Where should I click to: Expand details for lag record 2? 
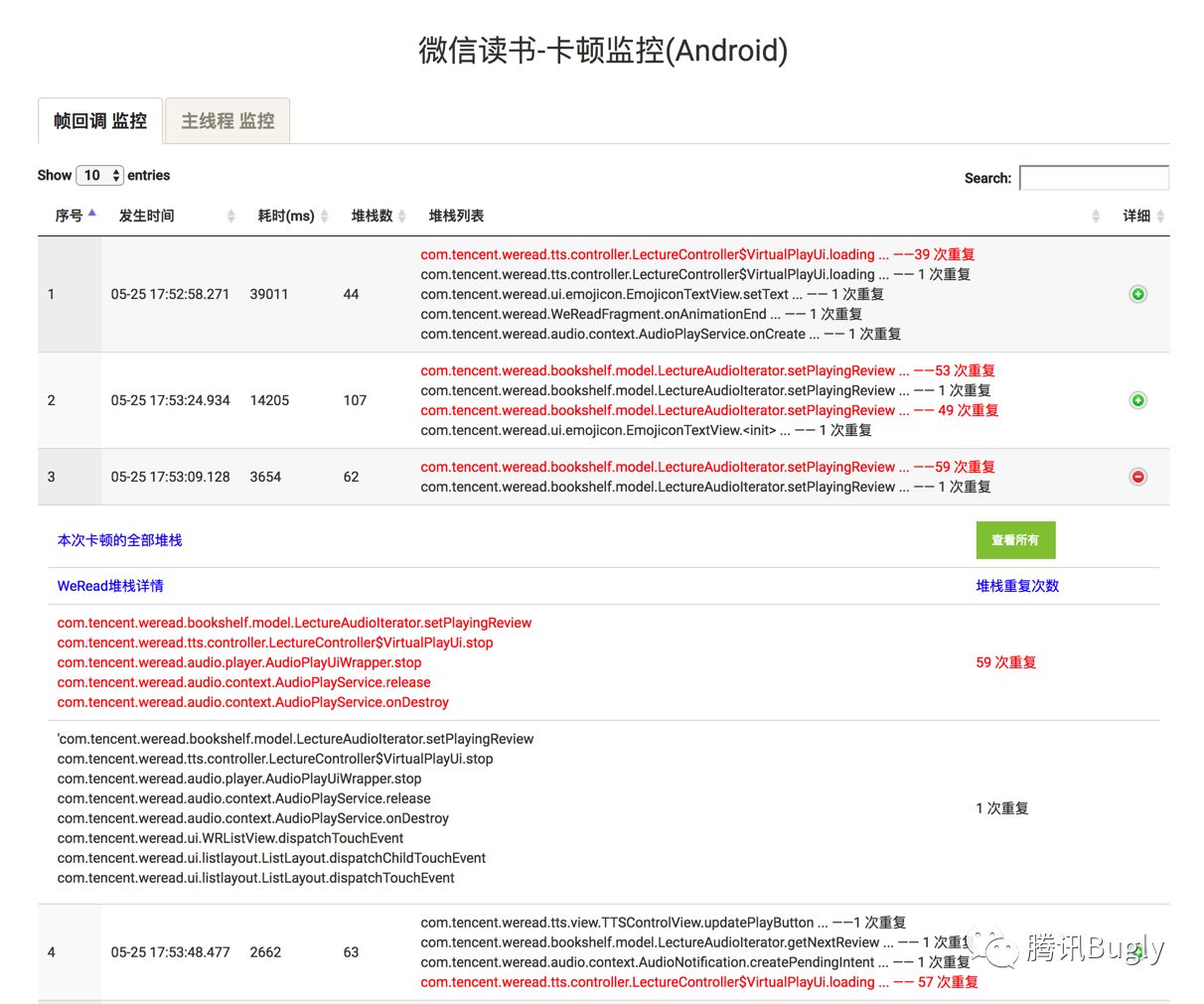click(x=1137, y=400)
